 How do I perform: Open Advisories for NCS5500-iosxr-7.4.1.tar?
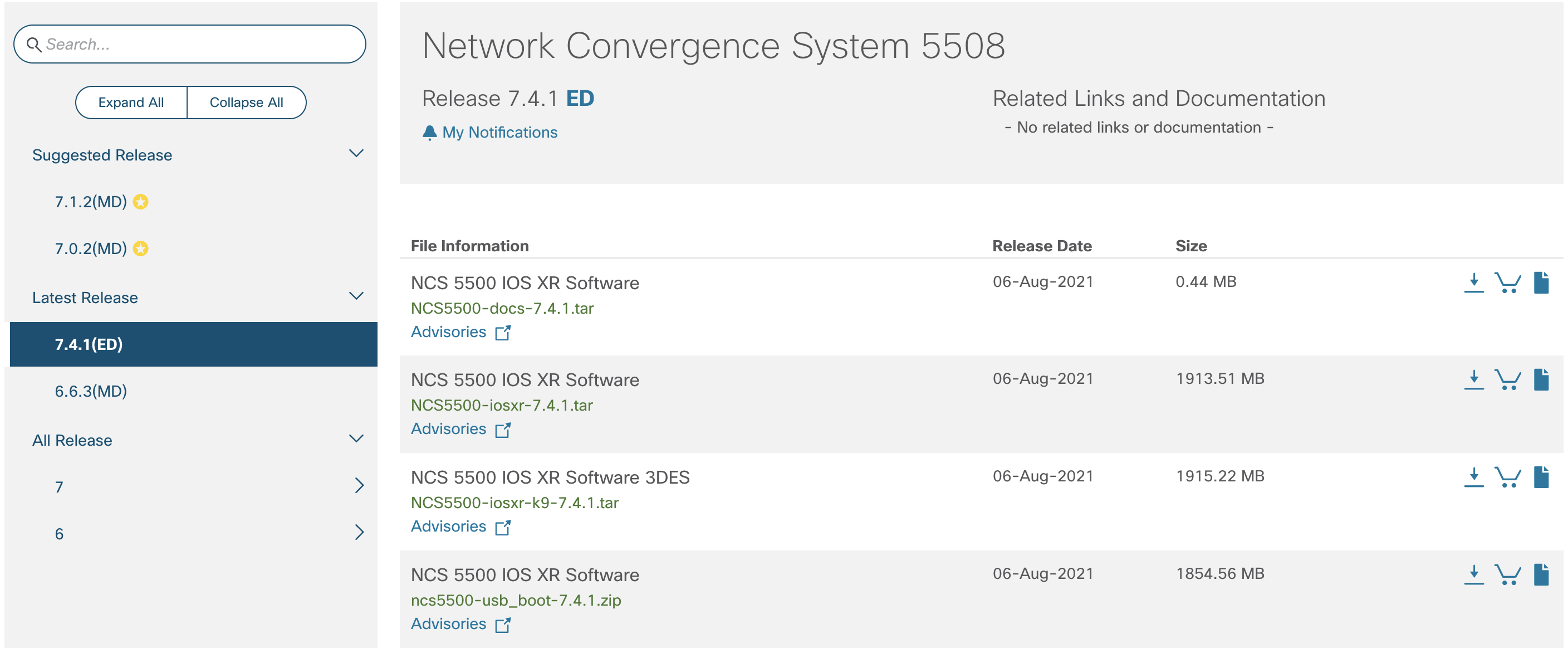(x=449, y=429)
